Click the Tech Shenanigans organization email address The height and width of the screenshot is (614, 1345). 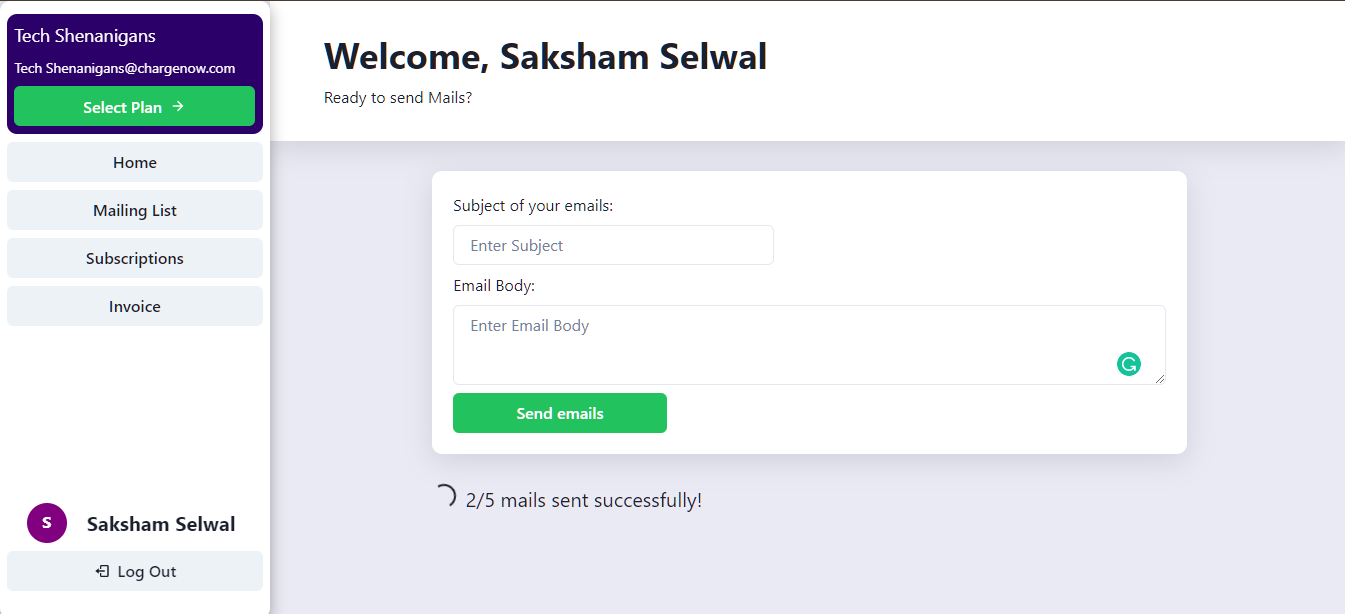point(125,69)
